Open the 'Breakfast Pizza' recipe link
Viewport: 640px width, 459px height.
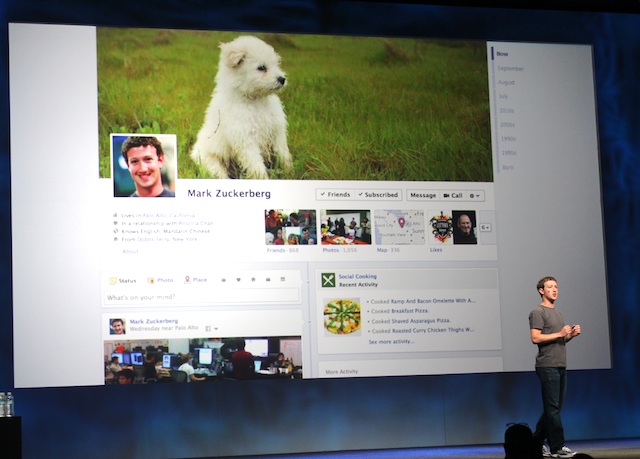tap(409, 311)
